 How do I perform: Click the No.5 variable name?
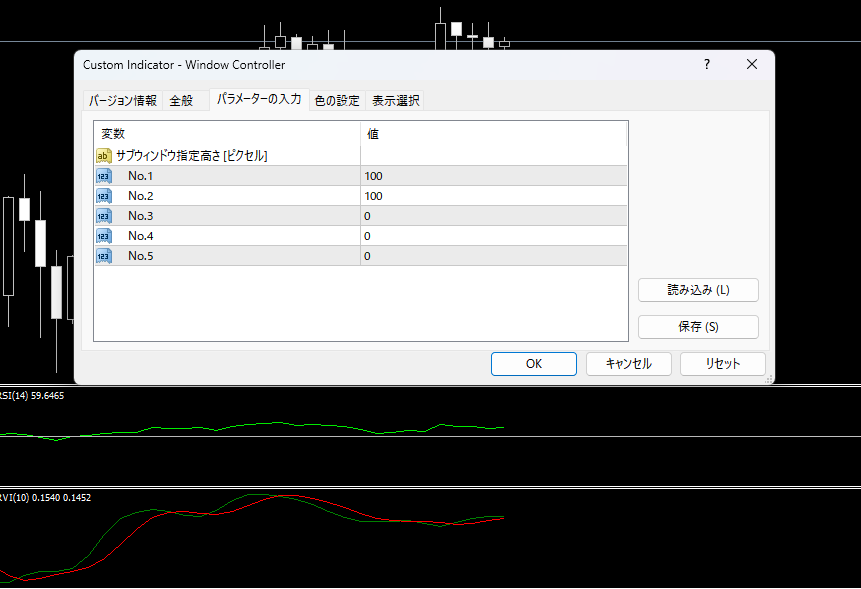(x=141, y=256)
